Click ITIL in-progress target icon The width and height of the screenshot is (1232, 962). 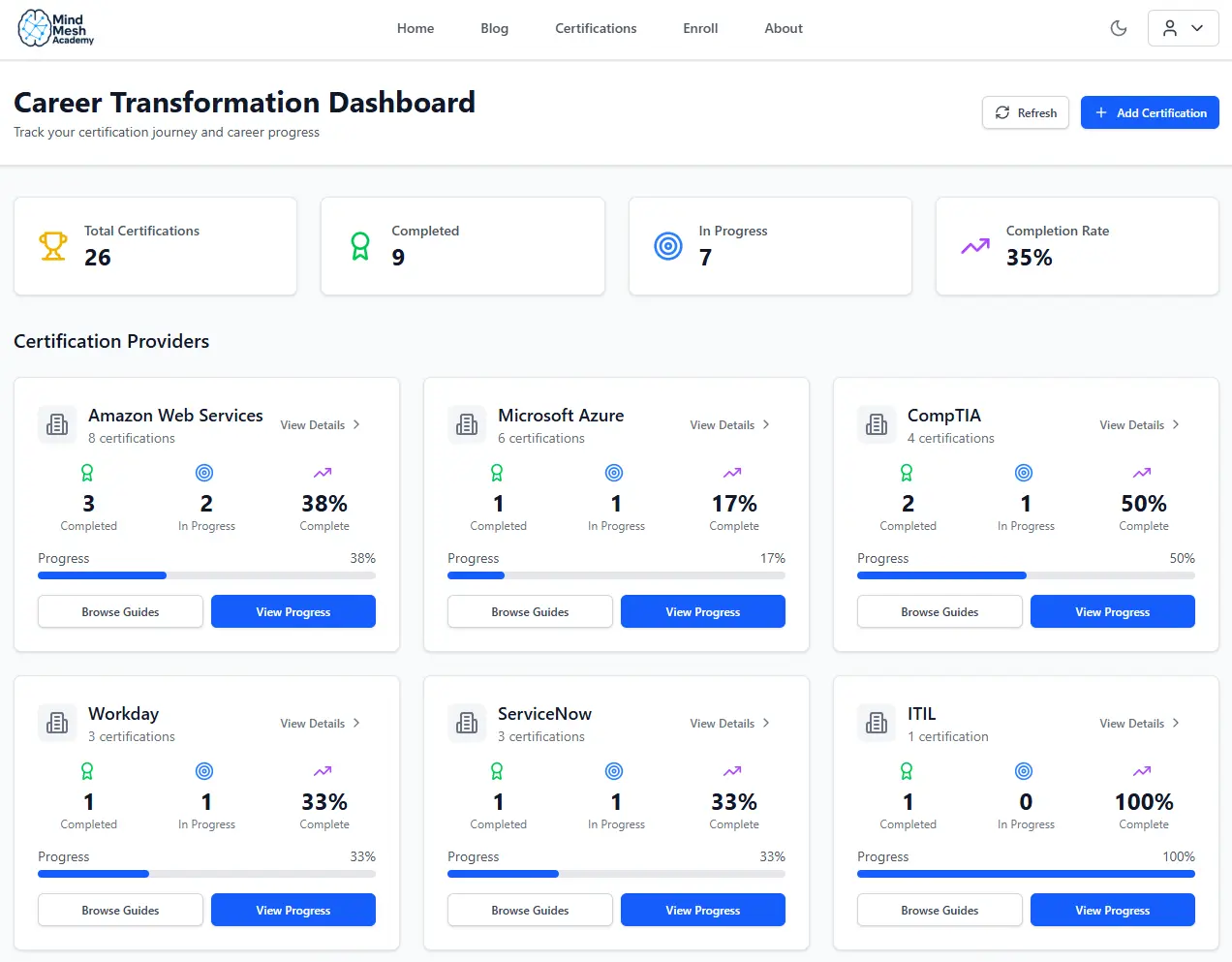[1024, 771]
